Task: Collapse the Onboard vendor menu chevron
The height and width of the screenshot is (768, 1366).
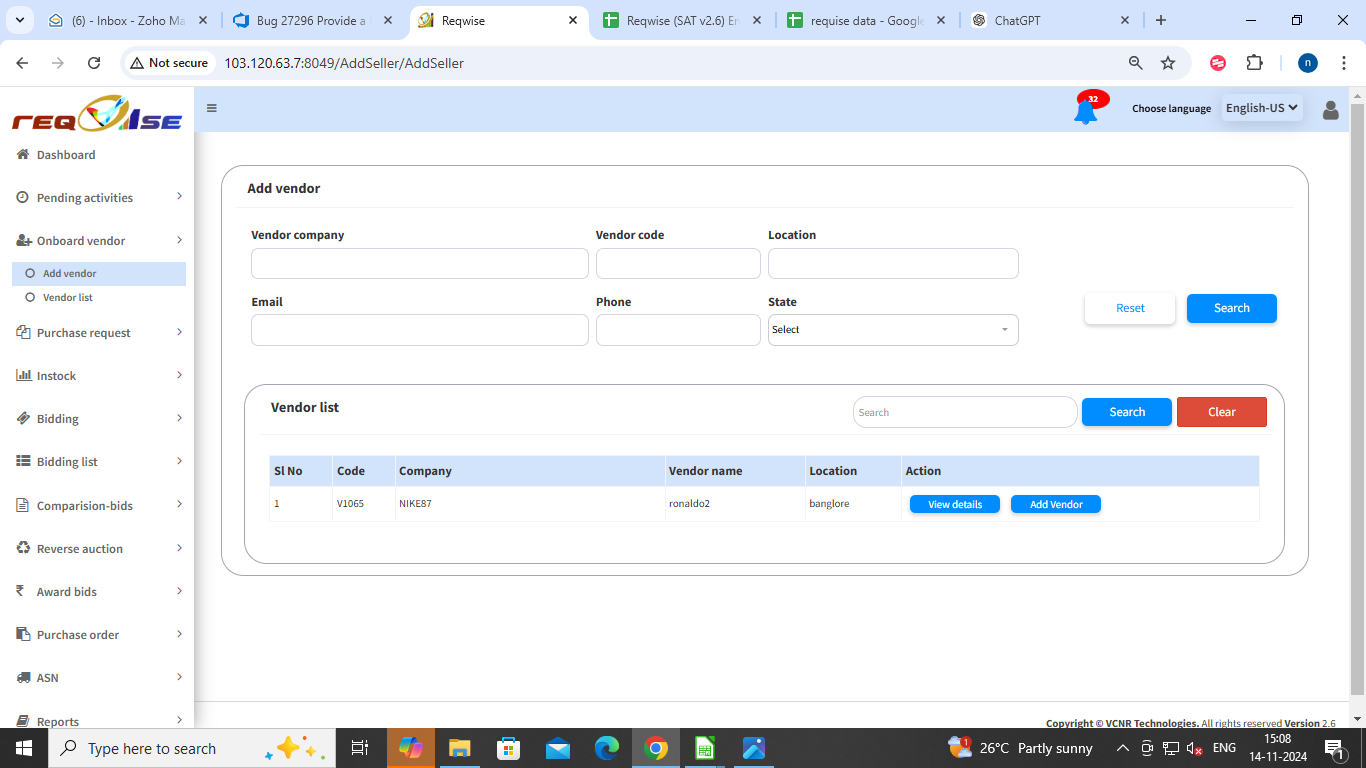Action: (x=179, y=240)
